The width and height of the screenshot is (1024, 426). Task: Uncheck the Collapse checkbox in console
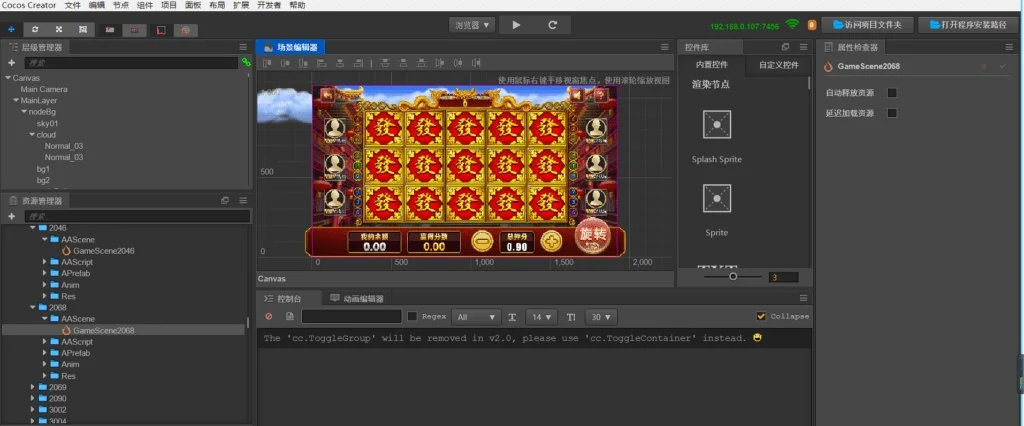761,316
